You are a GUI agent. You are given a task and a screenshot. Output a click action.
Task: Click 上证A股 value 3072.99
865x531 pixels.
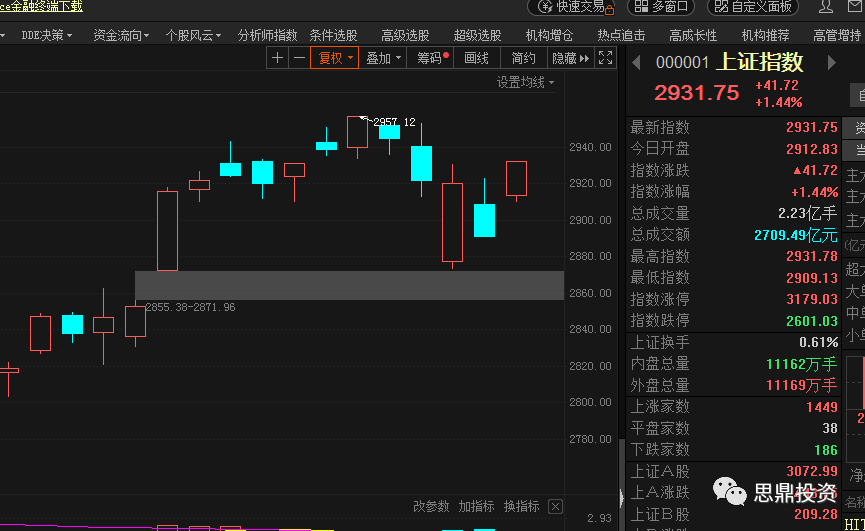click(811, 471)
